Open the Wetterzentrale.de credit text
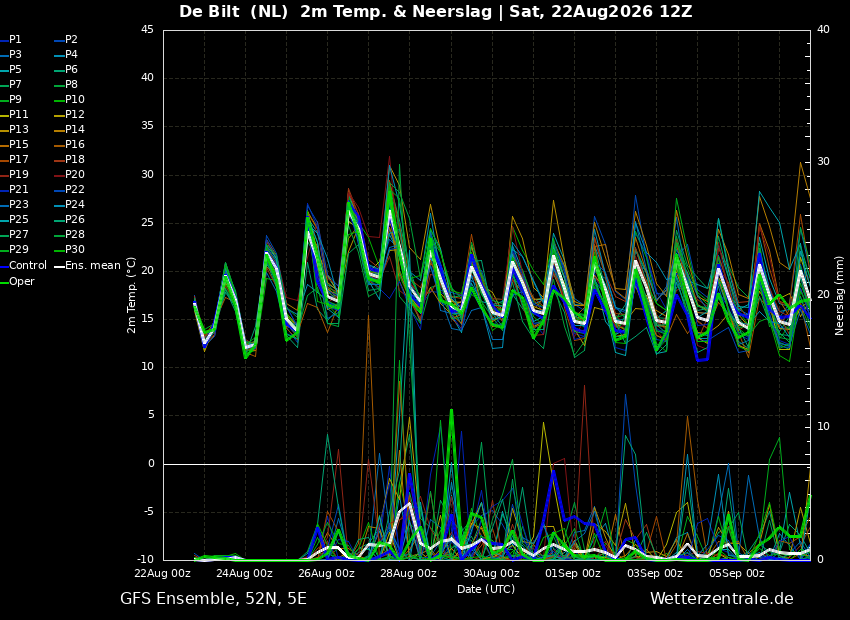This screenshot has width=850, height=620. [x=722, y=599]
